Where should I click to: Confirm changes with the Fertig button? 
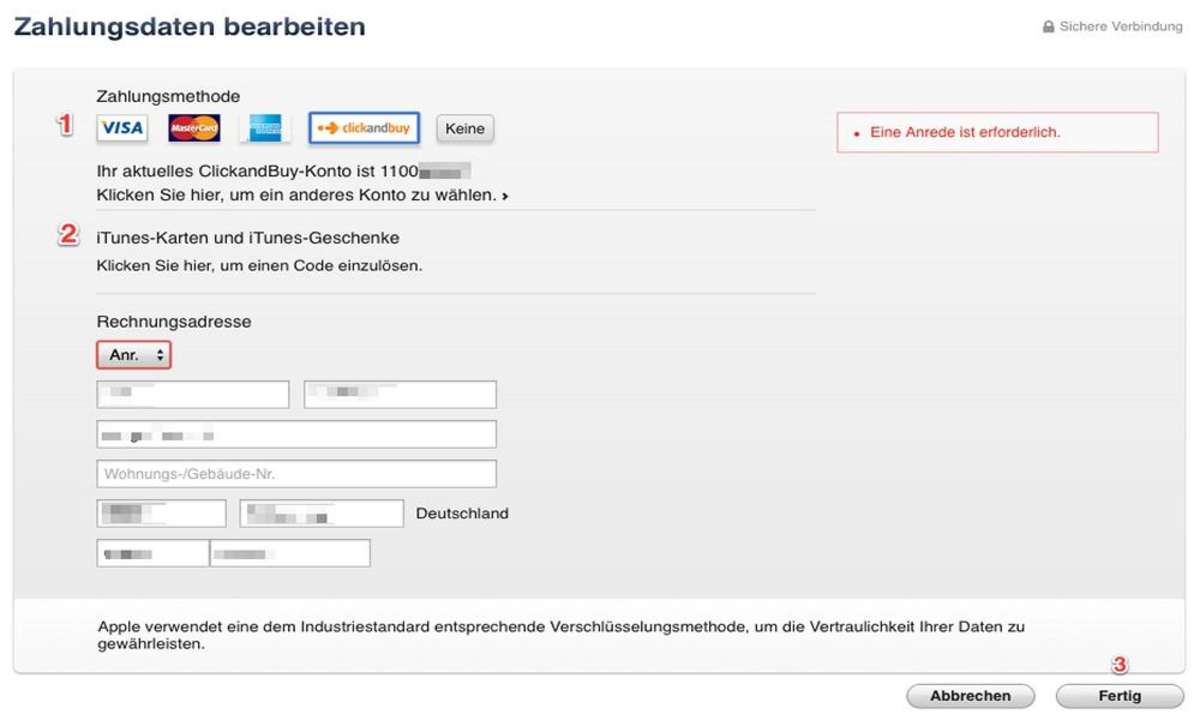1119,696
